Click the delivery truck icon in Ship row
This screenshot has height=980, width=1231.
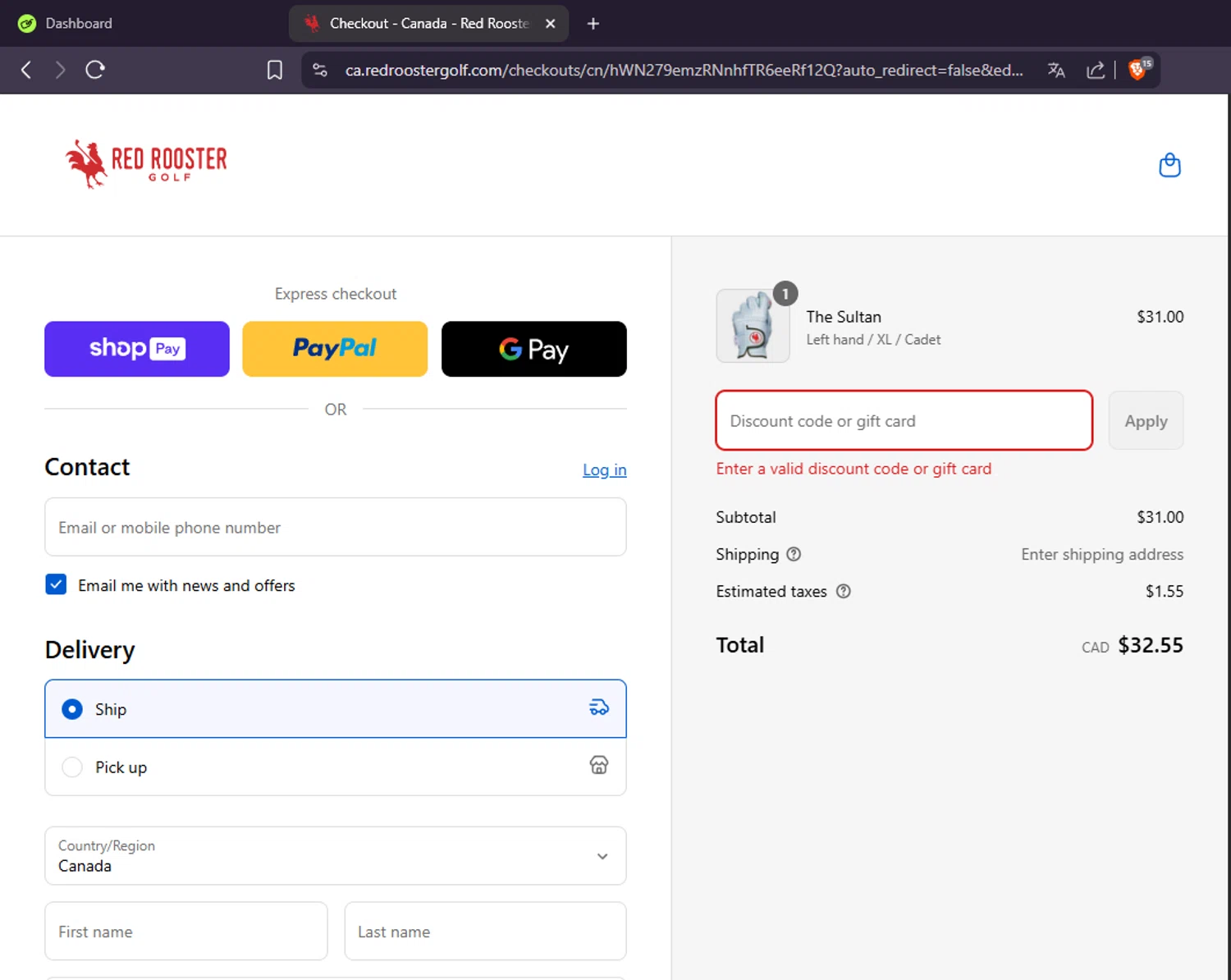coord(599,708)
